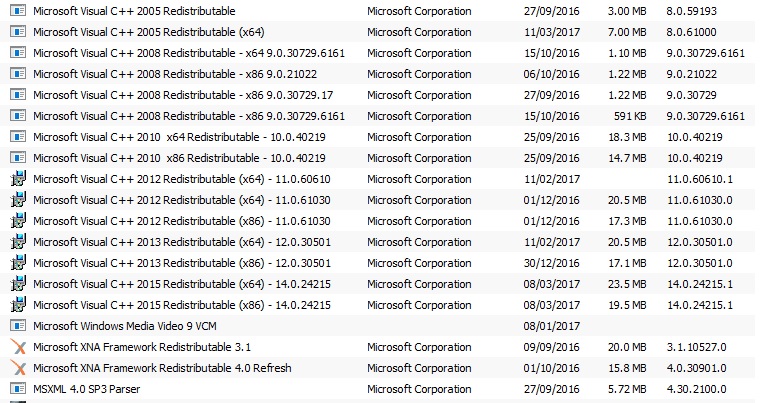Click version number 4.30.2100.0
Screen dimensions: 764x403
[x=696, y=389]
